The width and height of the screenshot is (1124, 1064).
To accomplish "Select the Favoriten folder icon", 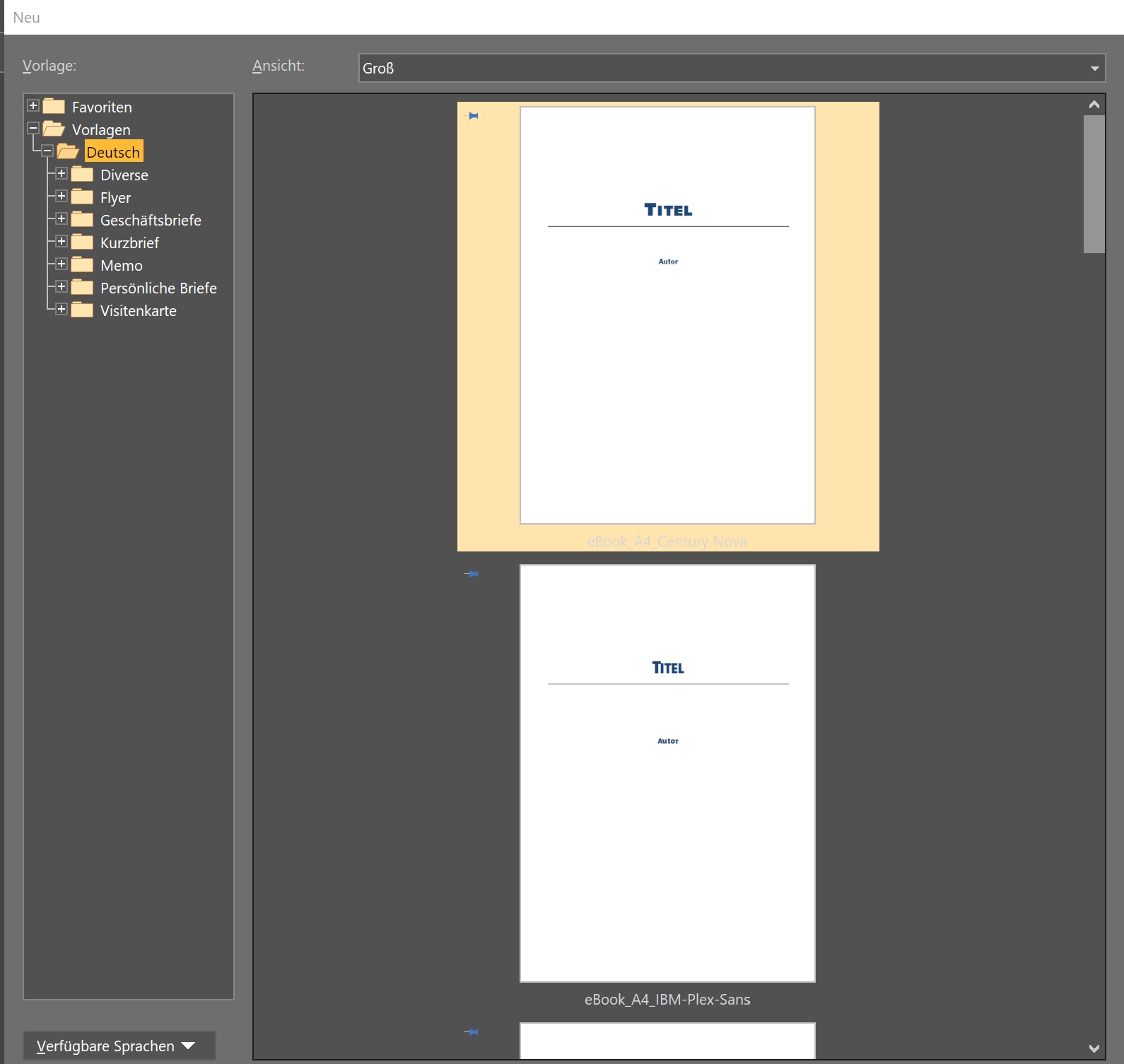I will [54, 106].
